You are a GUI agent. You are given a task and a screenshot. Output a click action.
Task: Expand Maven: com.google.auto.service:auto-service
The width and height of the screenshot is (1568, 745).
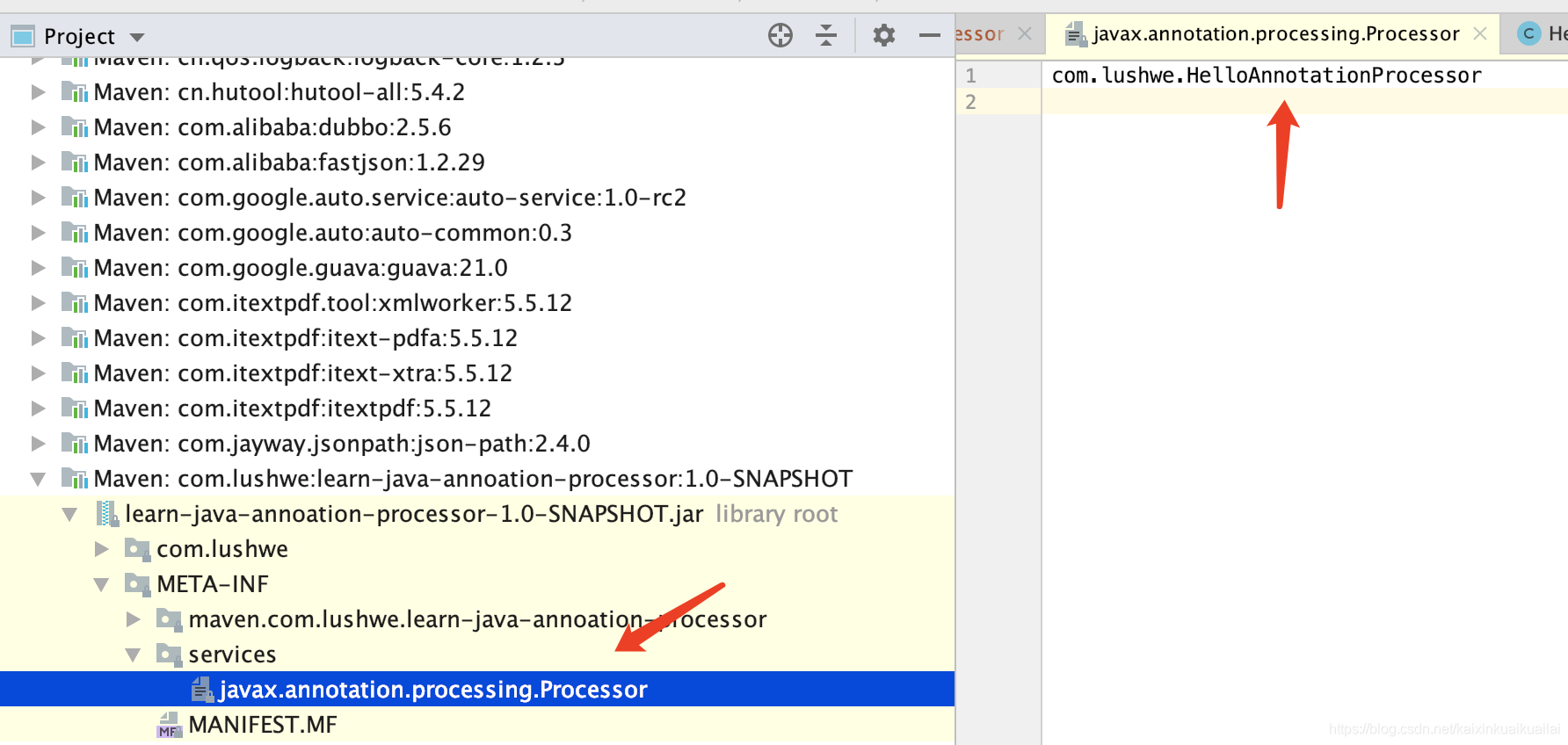point(38,198)
